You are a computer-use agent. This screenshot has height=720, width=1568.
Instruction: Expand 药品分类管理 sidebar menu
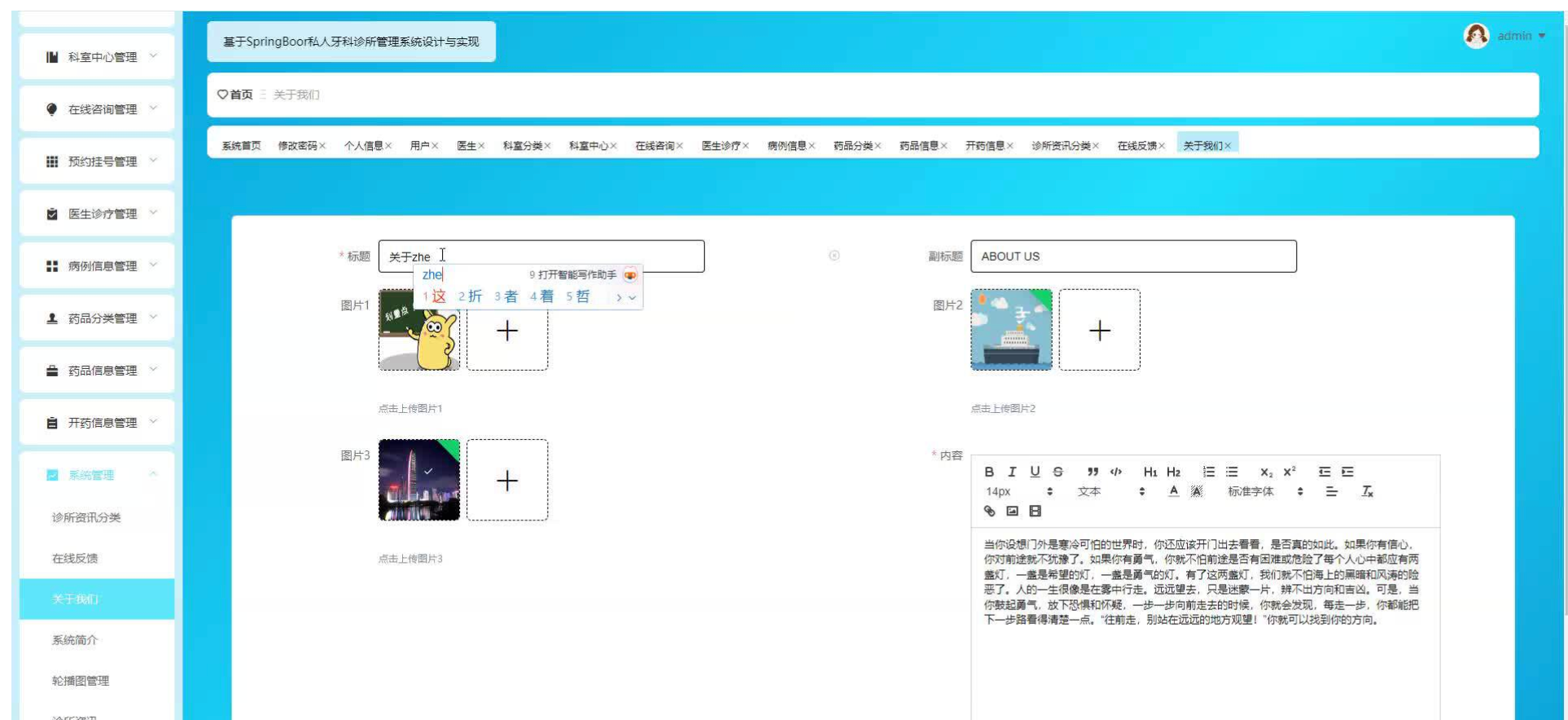pyautogui.click(x=97, y=318)
